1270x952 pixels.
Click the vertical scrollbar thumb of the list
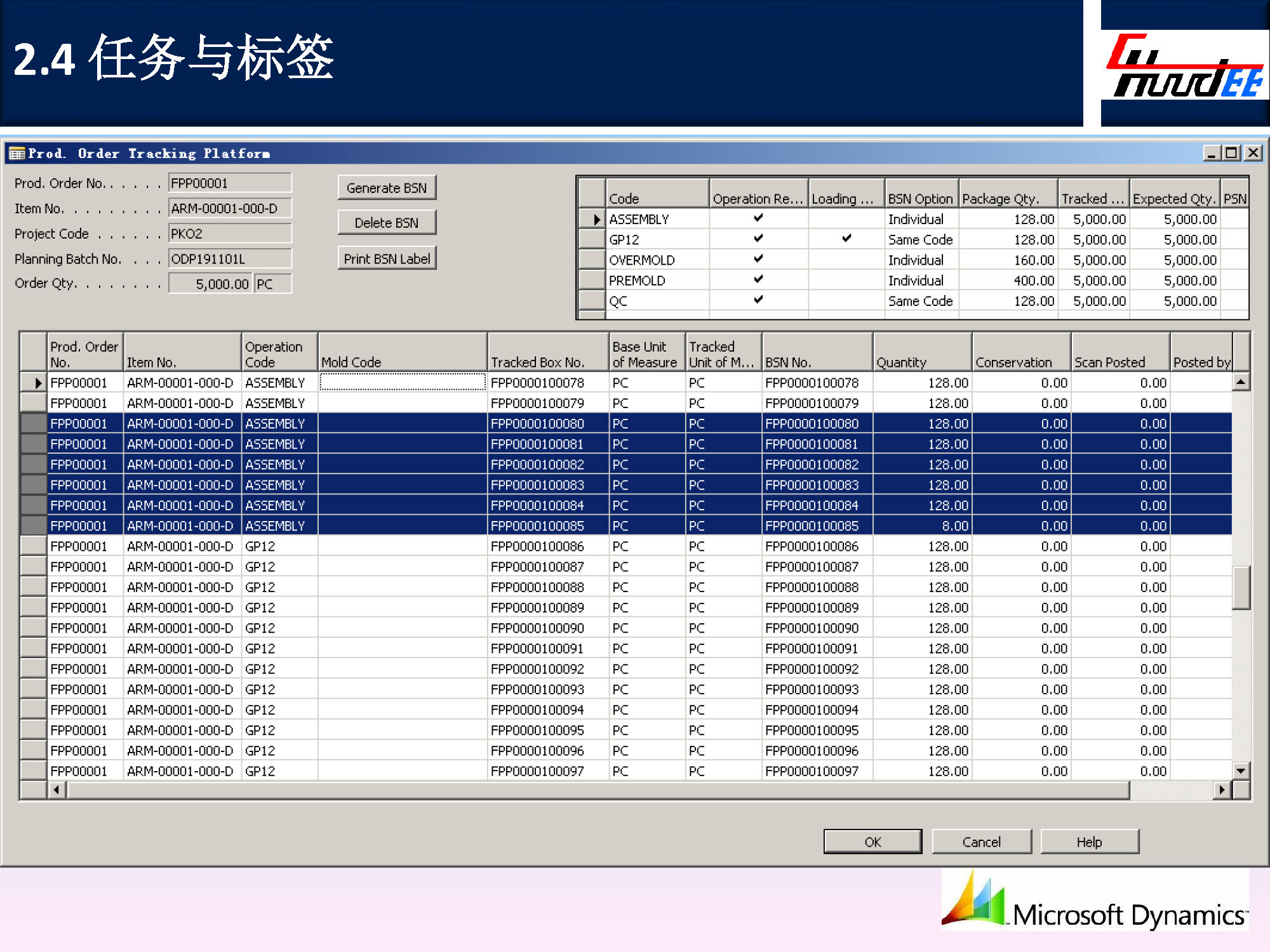(x=1240, y=587)
